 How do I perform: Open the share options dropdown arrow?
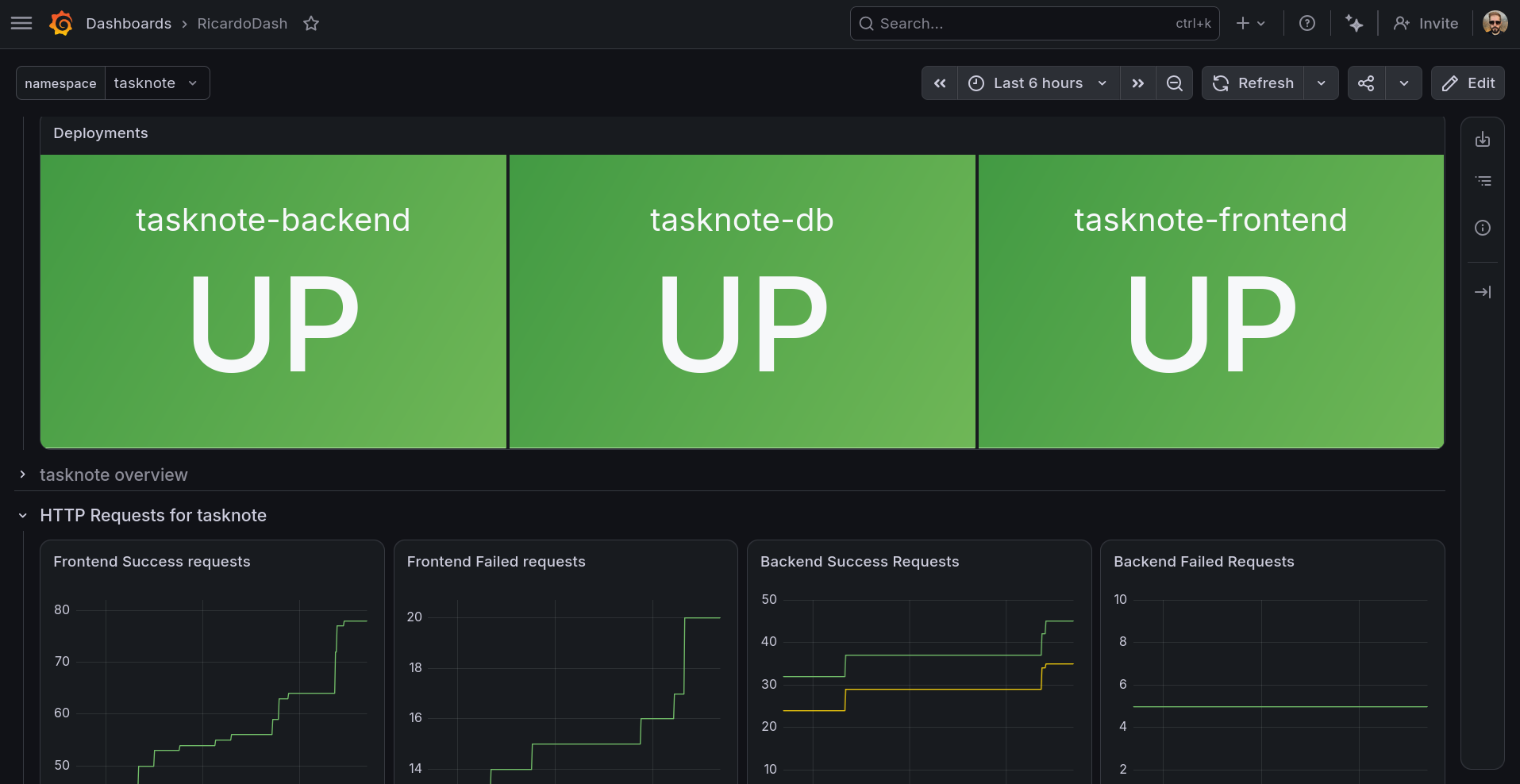pyautogui.click(x=1404, y=83)
